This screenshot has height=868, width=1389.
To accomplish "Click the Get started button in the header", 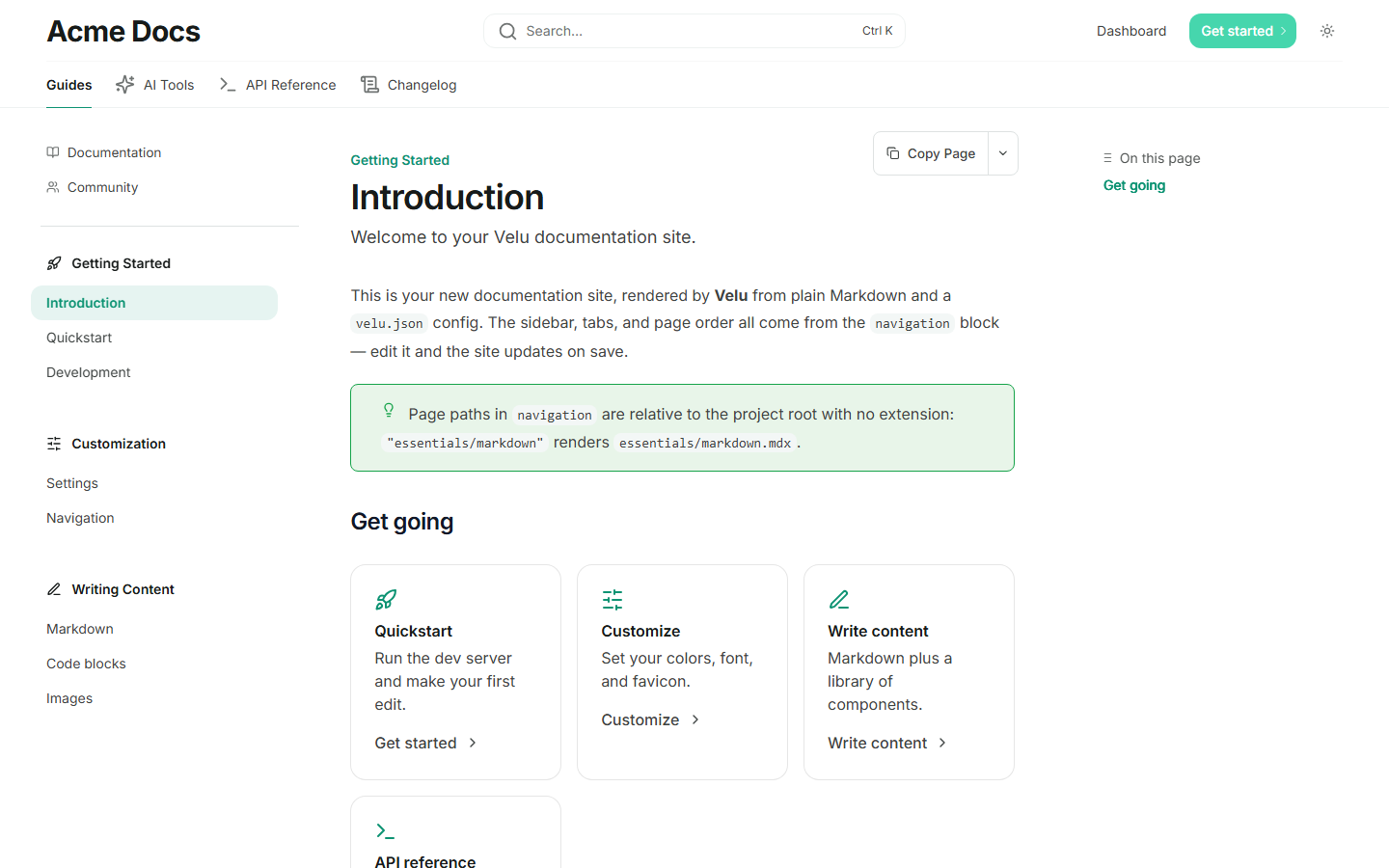I will tap(1242, 31).
